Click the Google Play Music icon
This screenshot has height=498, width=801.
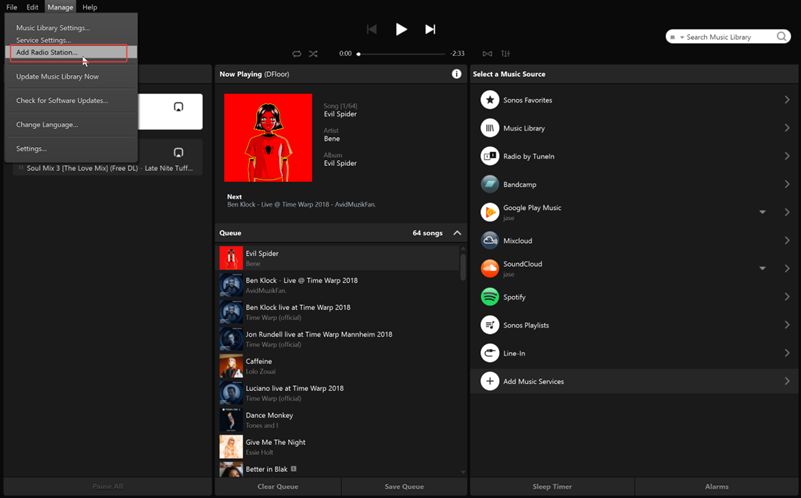point(489,212)
